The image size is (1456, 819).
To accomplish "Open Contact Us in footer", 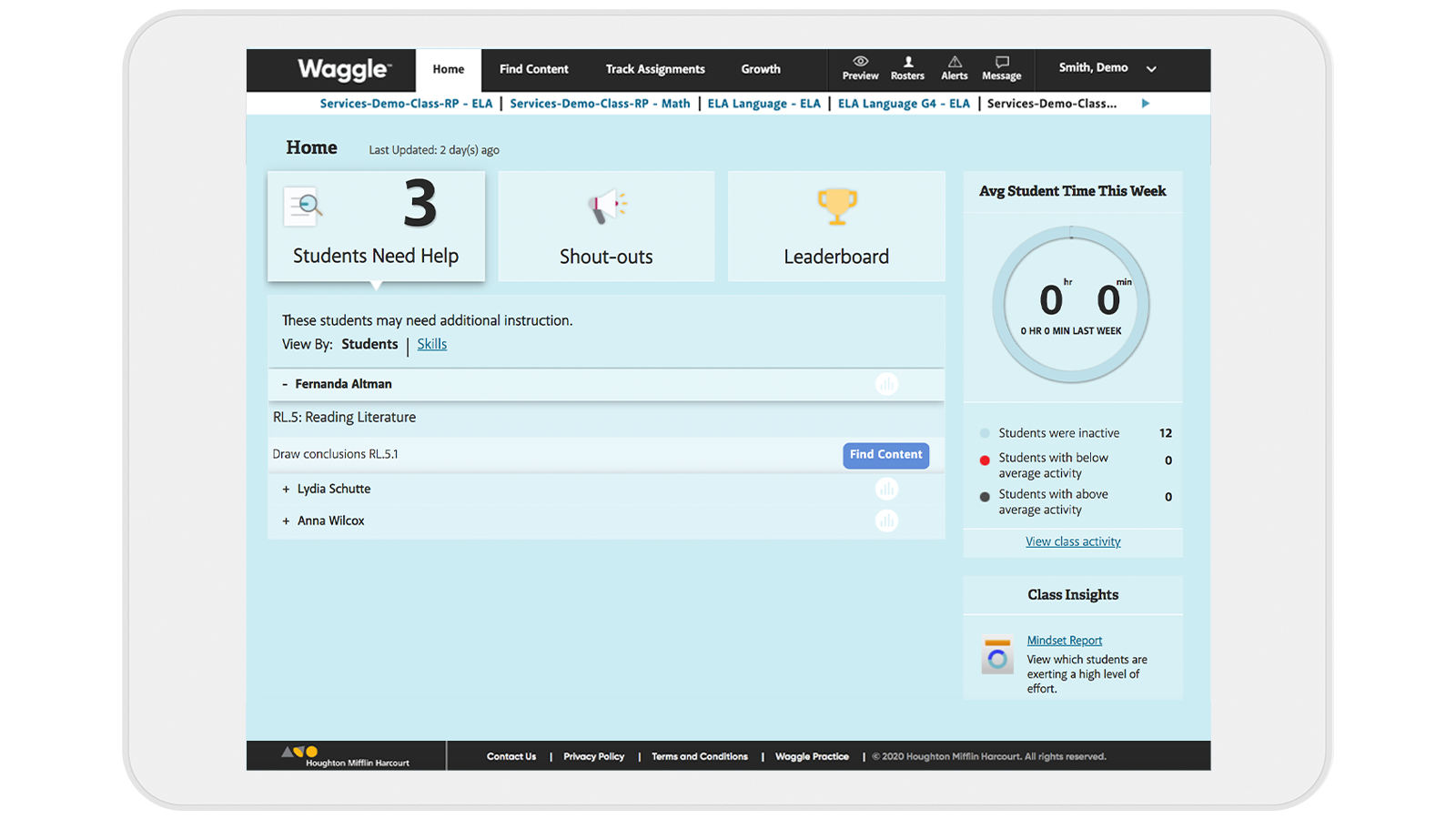I will pos(511,756).
